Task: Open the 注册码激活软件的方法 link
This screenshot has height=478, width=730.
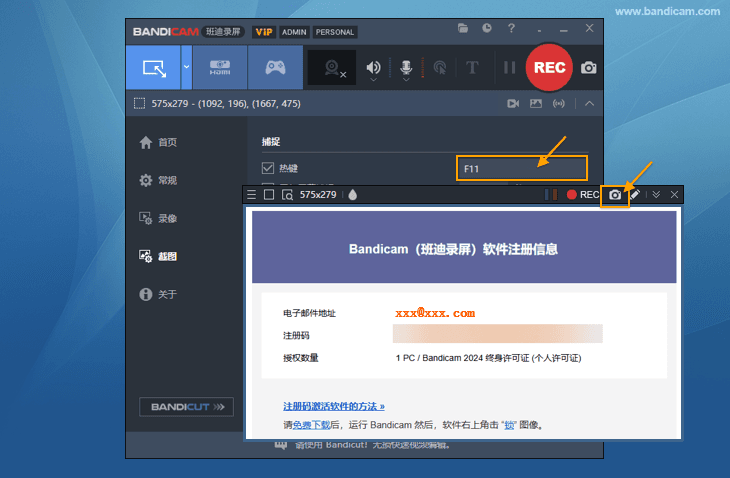Action: tap(334, 406)
